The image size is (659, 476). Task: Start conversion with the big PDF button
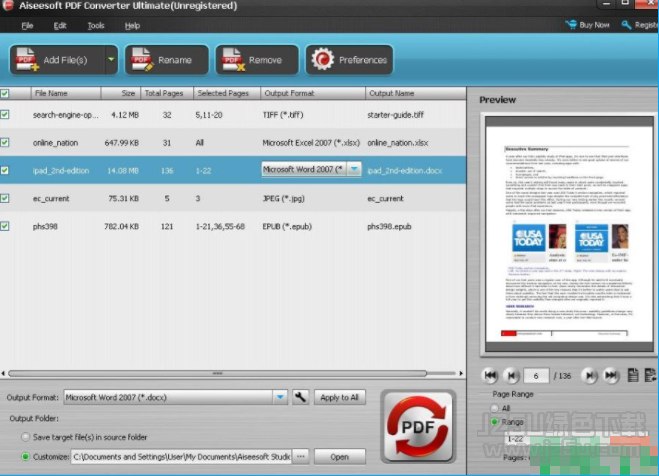point(418,427)
